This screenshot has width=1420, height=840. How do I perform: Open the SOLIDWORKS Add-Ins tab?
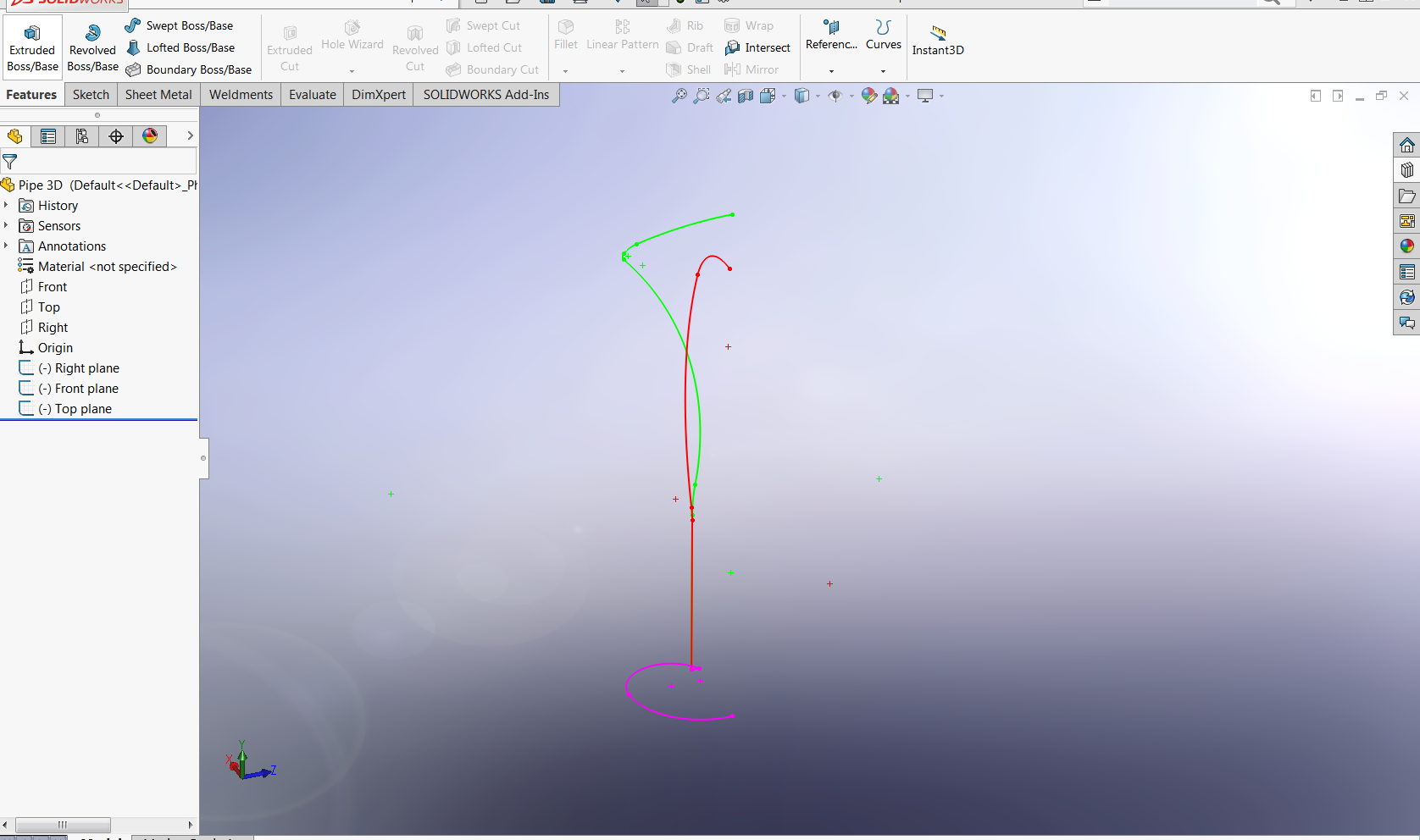(486, 95)
